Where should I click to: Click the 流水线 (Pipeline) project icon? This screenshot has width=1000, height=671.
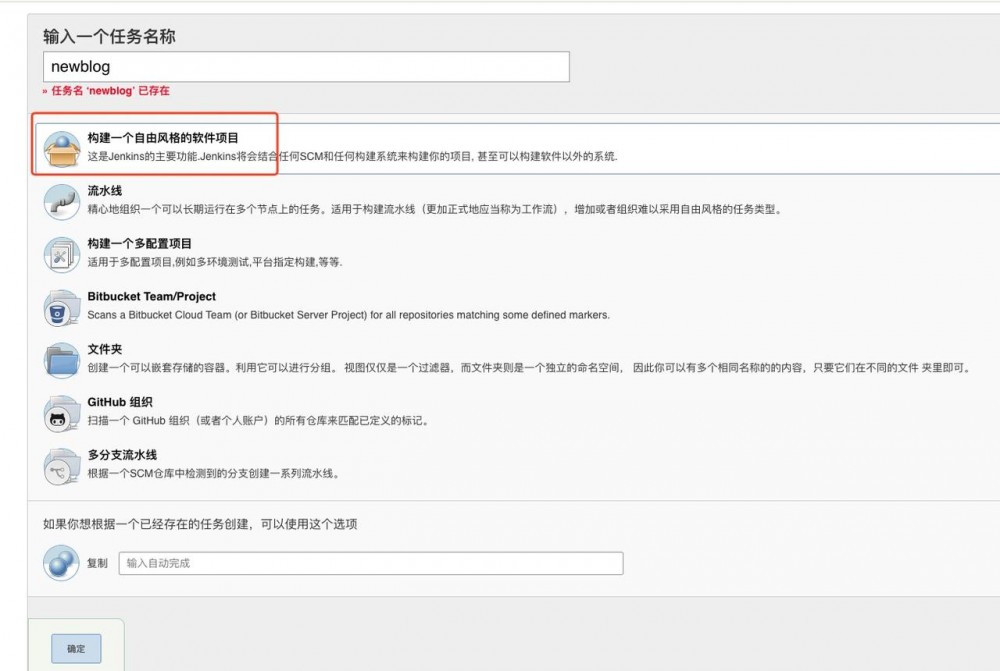pos(62,202)
